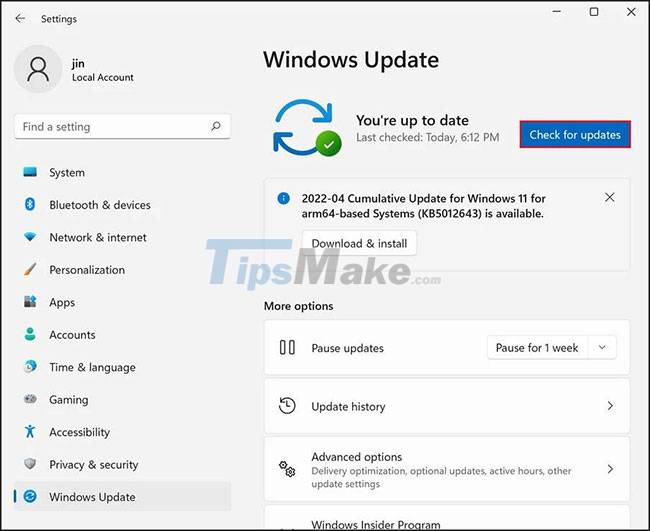Maximize the Settings window

tap(594, 12)
